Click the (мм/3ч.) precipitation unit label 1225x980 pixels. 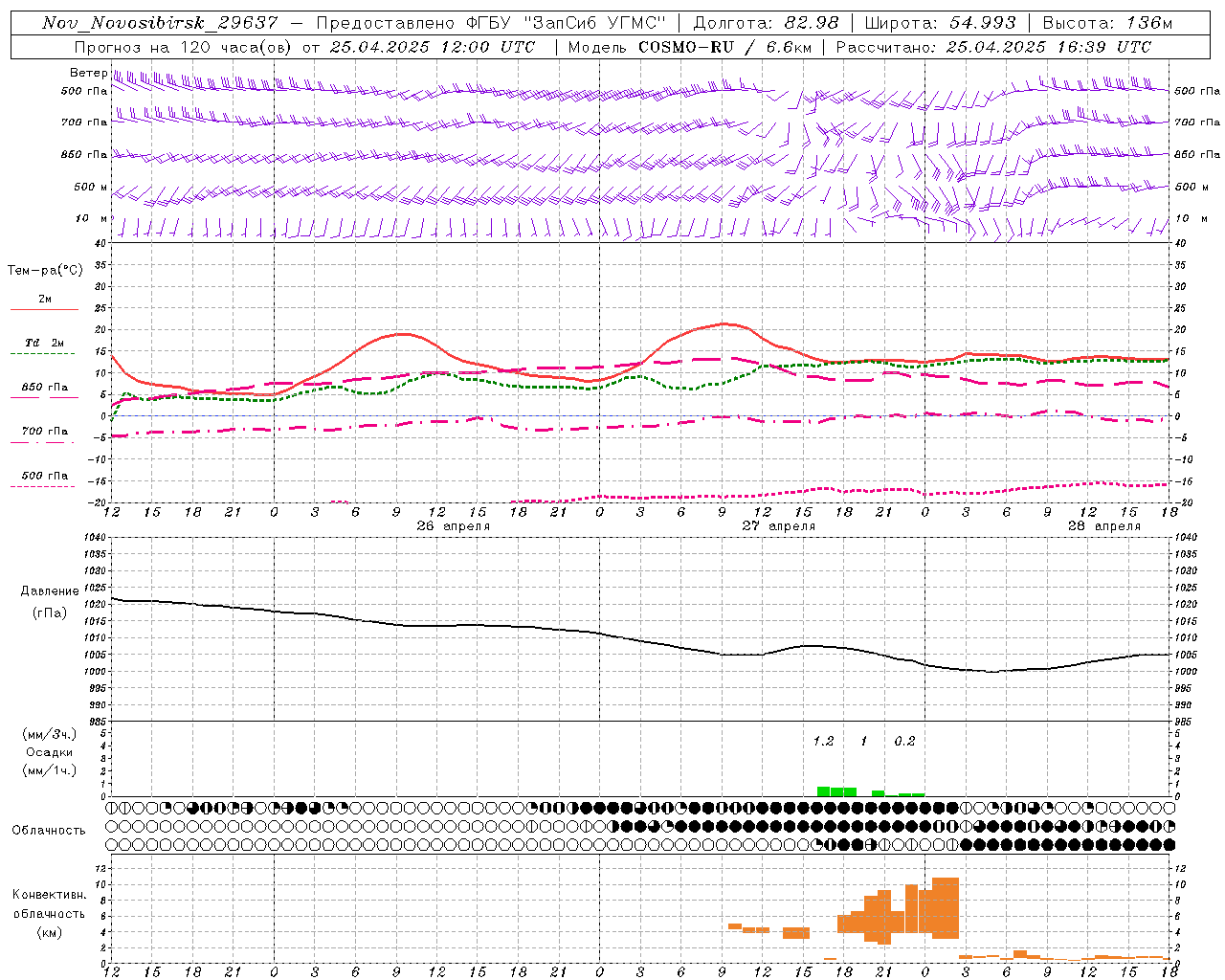50,734
